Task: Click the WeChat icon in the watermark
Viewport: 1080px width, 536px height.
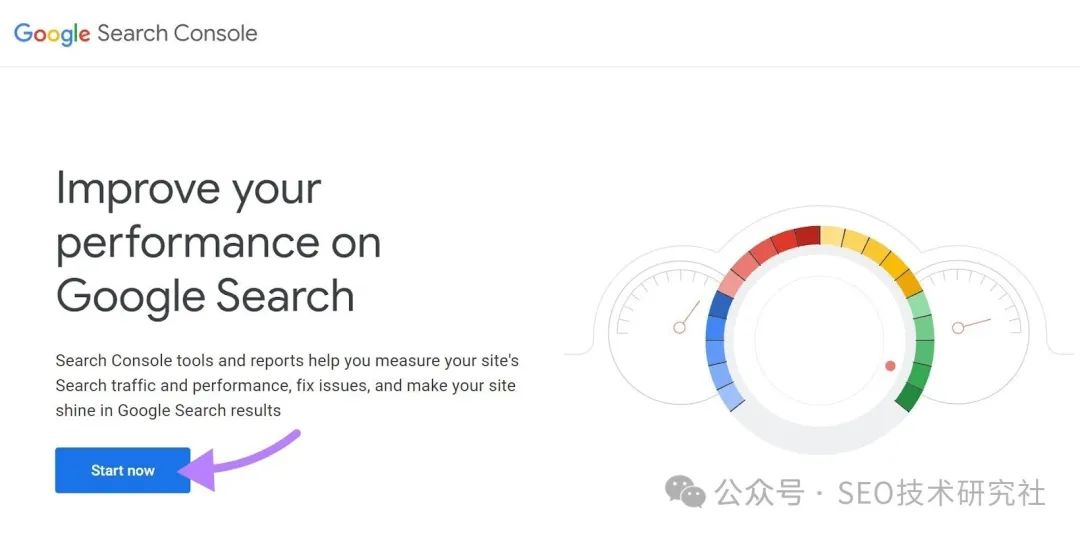Action: pyautogui.click(x=686, y=492)
